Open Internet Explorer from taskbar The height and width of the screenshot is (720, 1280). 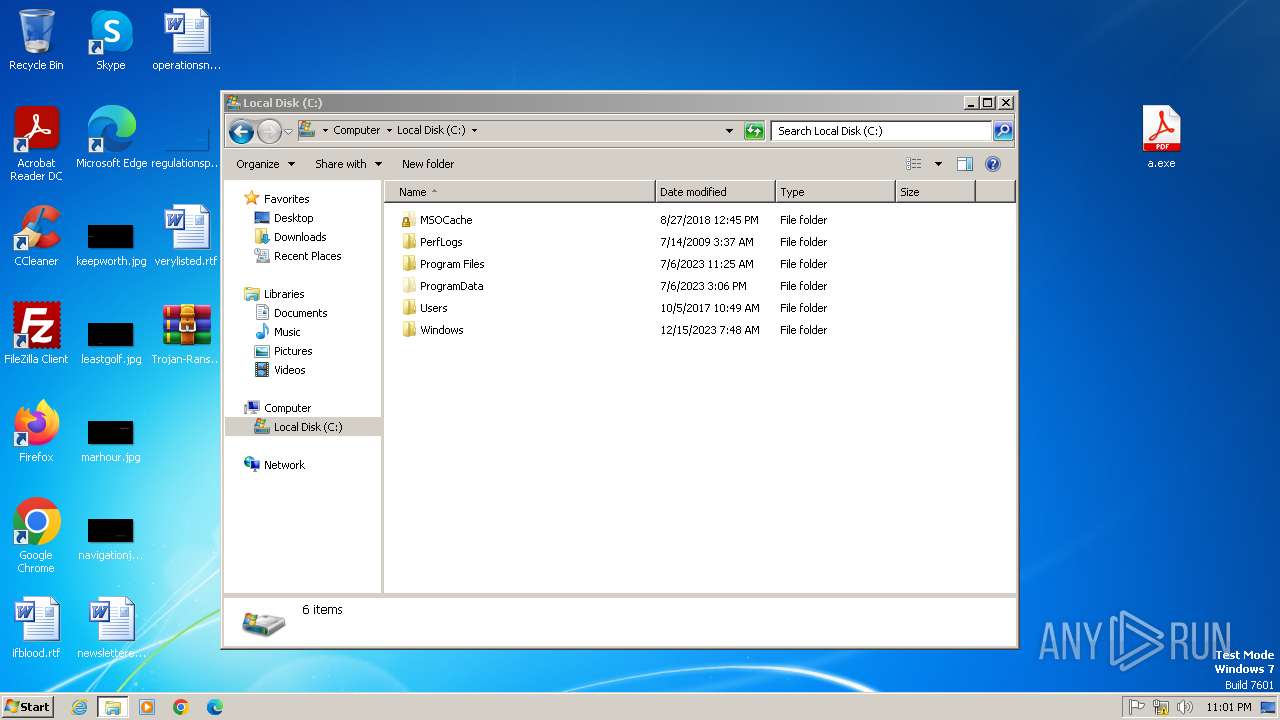coord(79,707)
